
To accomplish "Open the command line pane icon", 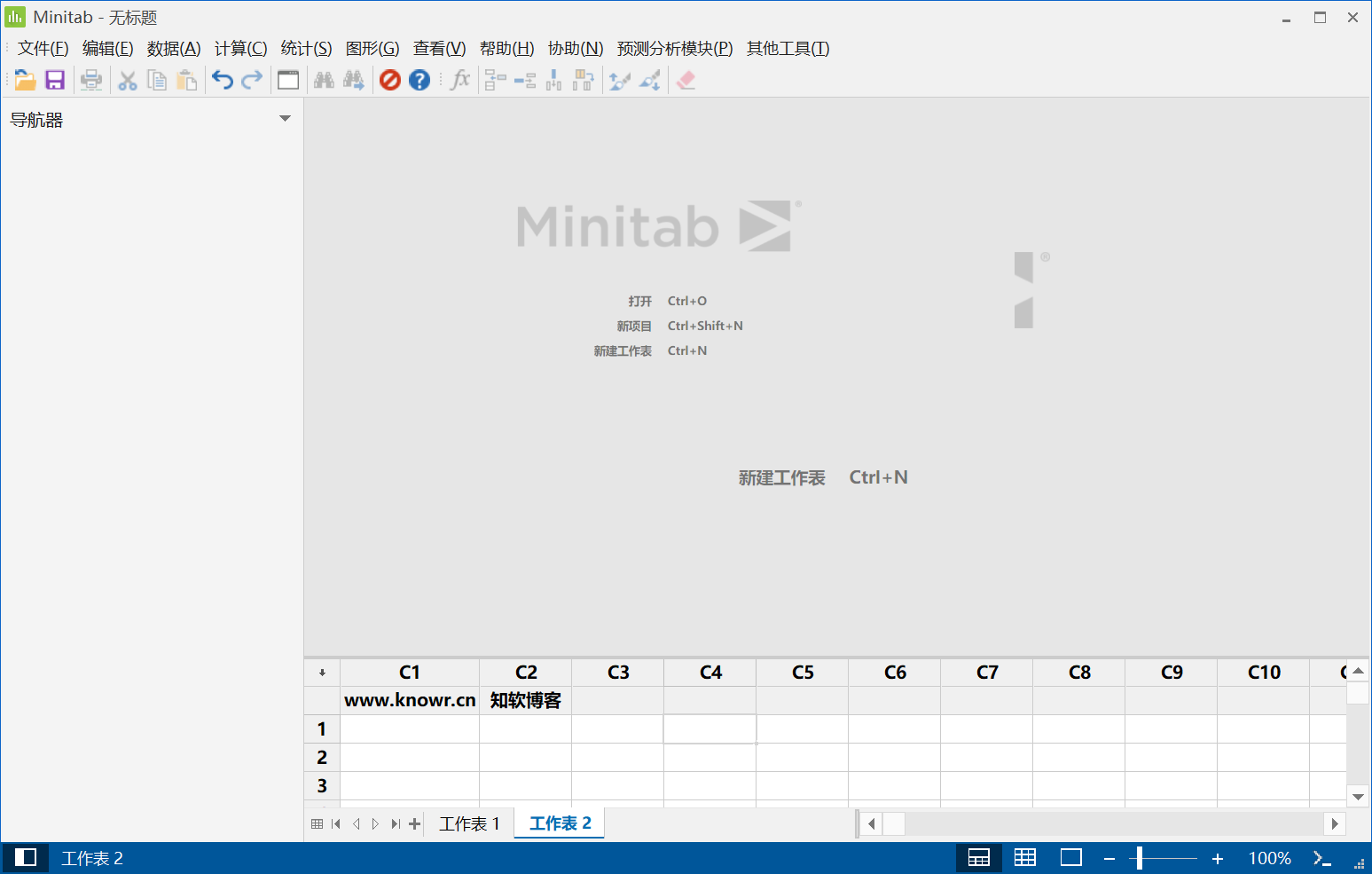I will coord(1322,858).
